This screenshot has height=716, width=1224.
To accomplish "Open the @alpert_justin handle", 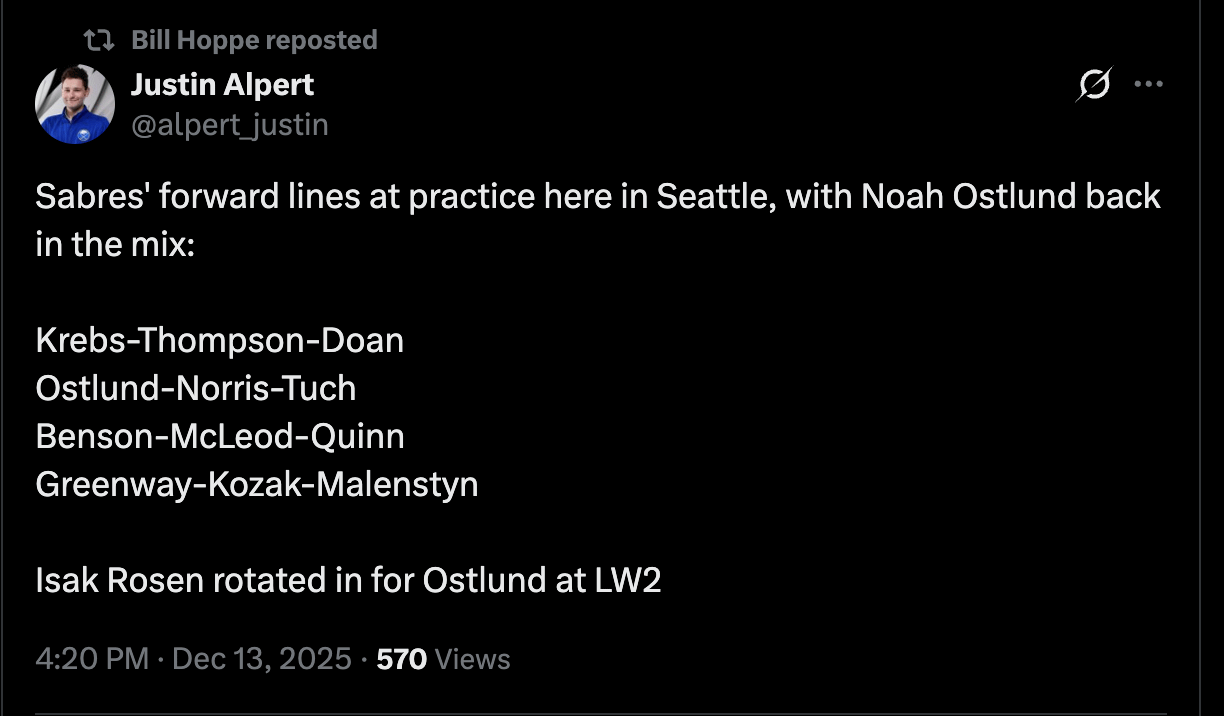I will [231, 124].
